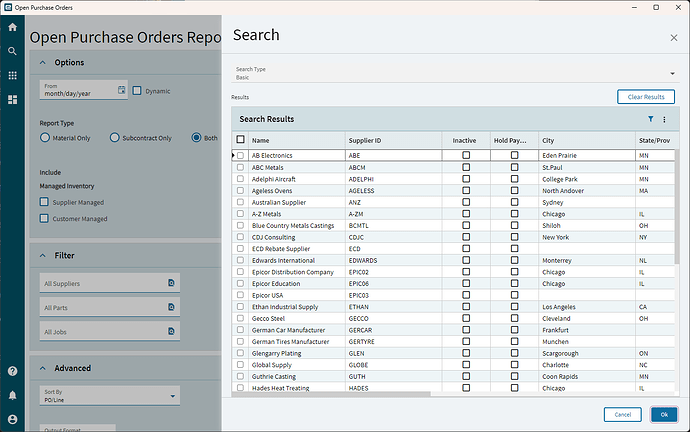This screenshot has width=690, height=432.
Task: Select the AB Electronics row checkbox
Action: point(240,155)
